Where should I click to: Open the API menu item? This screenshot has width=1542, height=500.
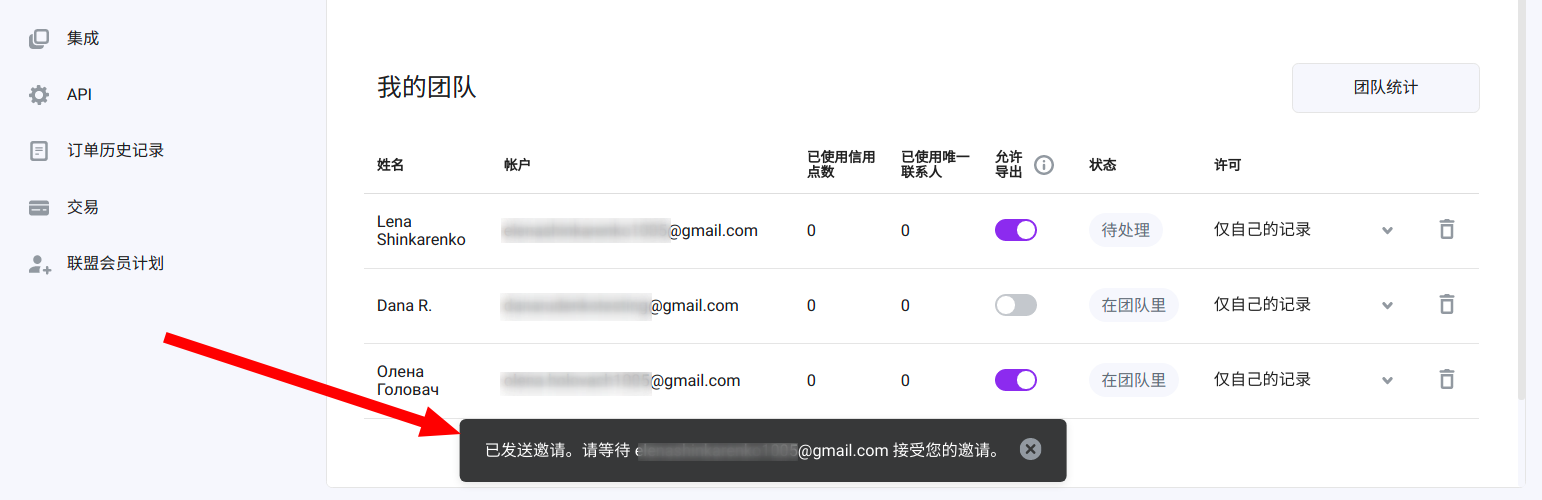[x=79, y=95]
